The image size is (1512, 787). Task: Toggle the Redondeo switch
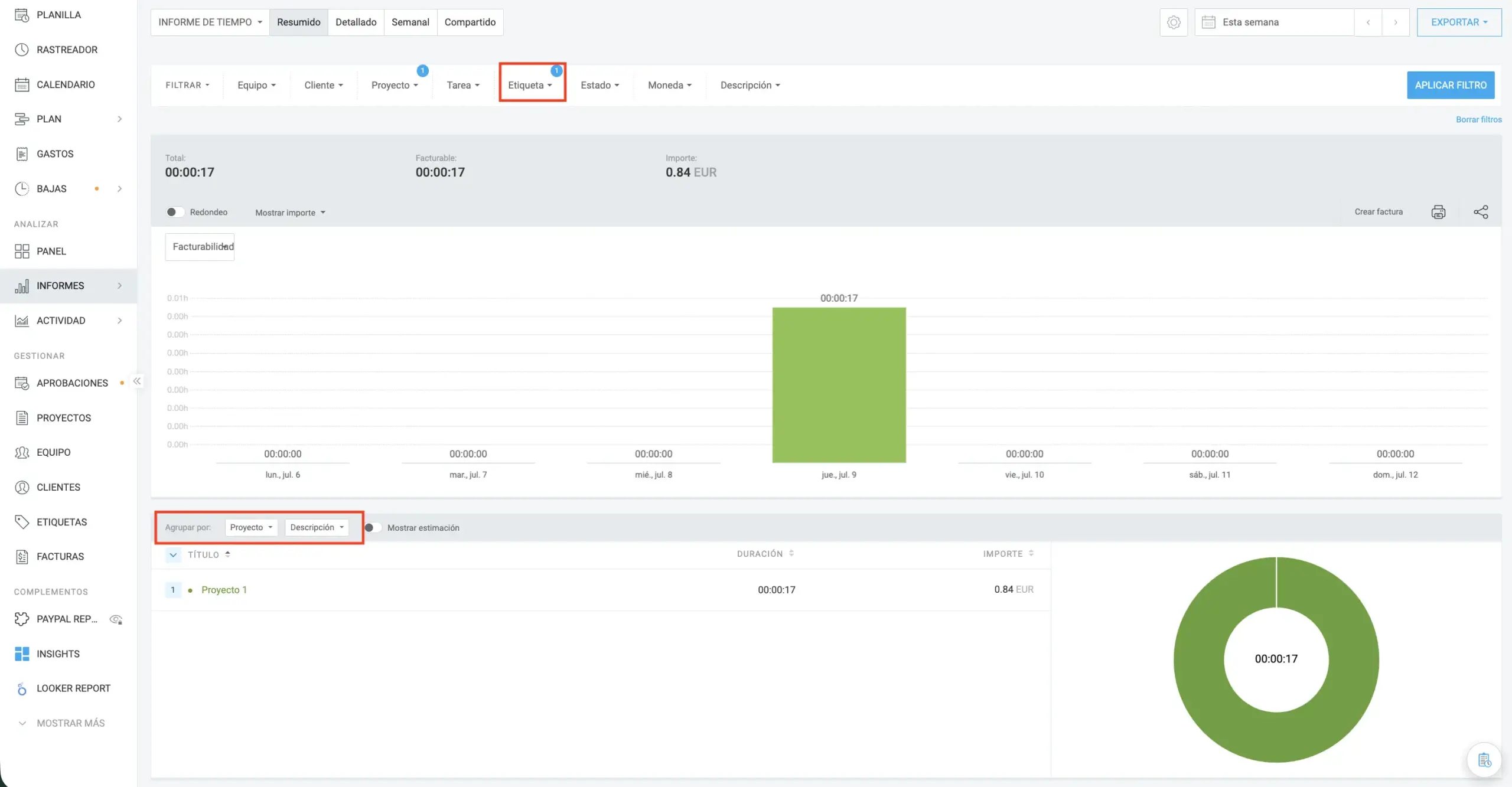point(175,212)
